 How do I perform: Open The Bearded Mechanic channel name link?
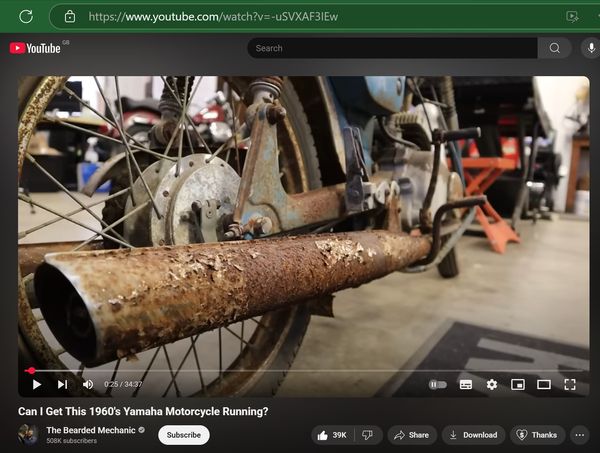91,430
